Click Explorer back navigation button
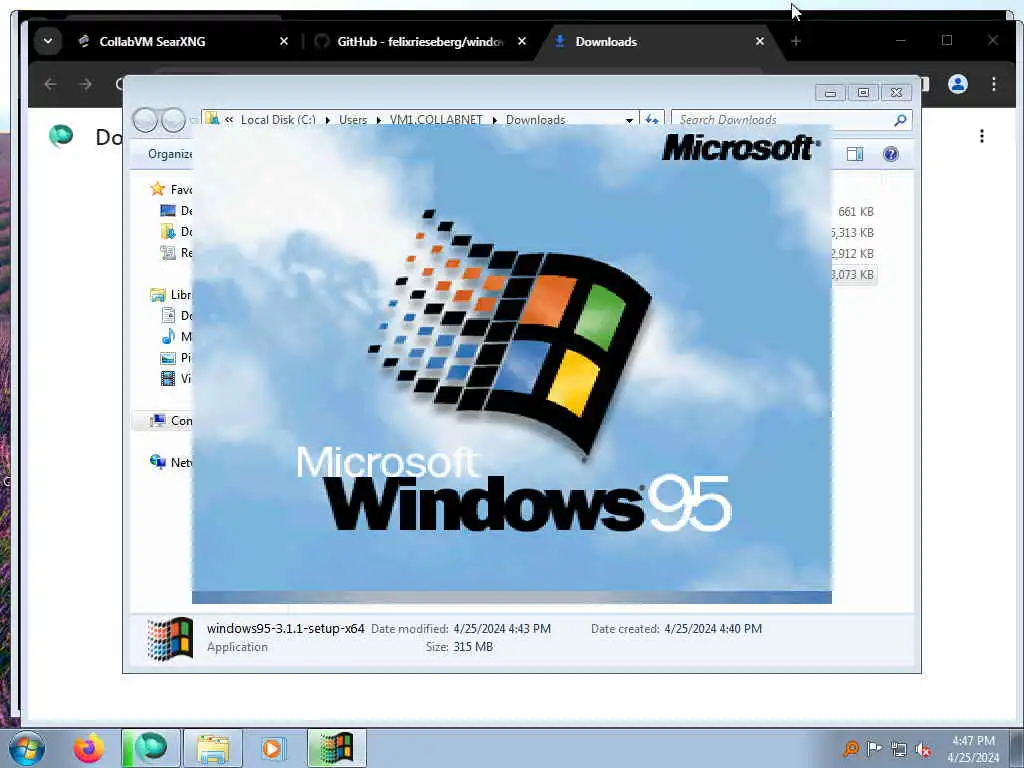This screenshot has height=768, width=1024. click(145, 120)
